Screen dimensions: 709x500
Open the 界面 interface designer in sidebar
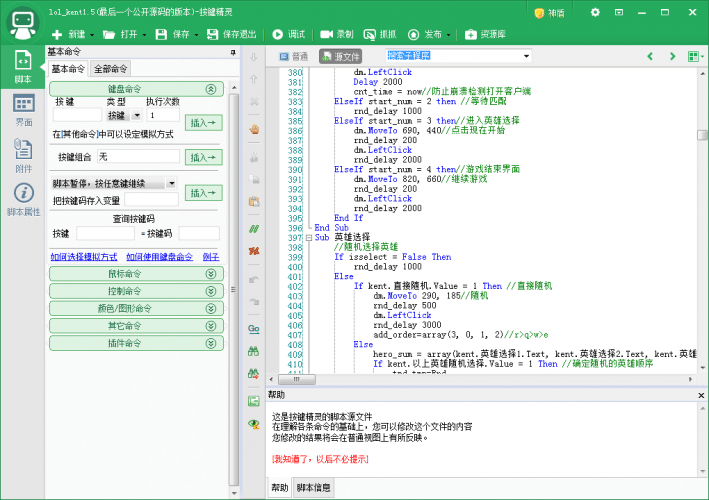pos(24,110)
